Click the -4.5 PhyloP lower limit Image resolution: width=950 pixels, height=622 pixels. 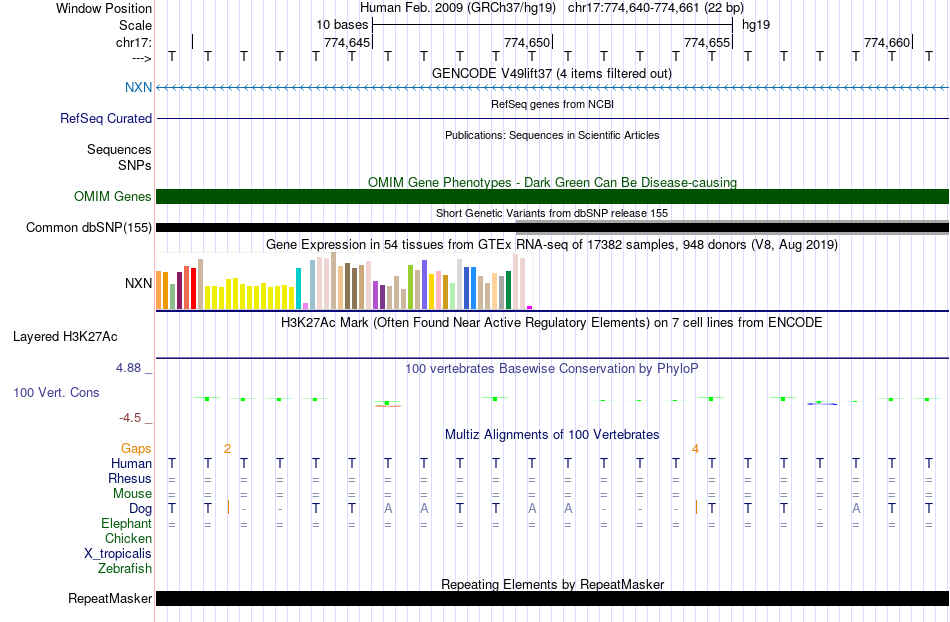[130, 417]
